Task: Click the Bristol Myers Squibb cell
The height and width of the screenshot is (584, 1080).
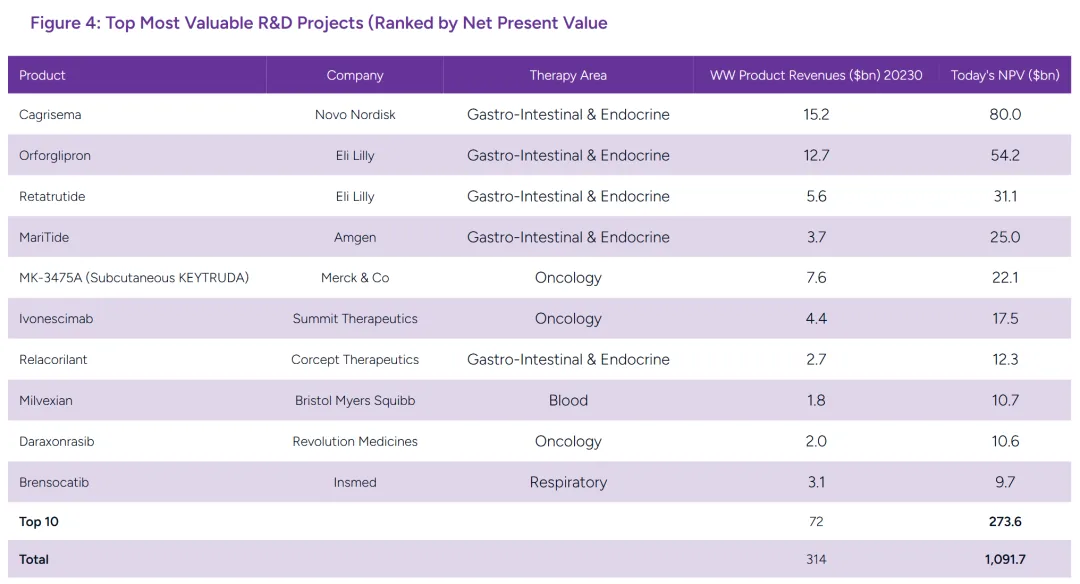Action: [x=355, y=401]
